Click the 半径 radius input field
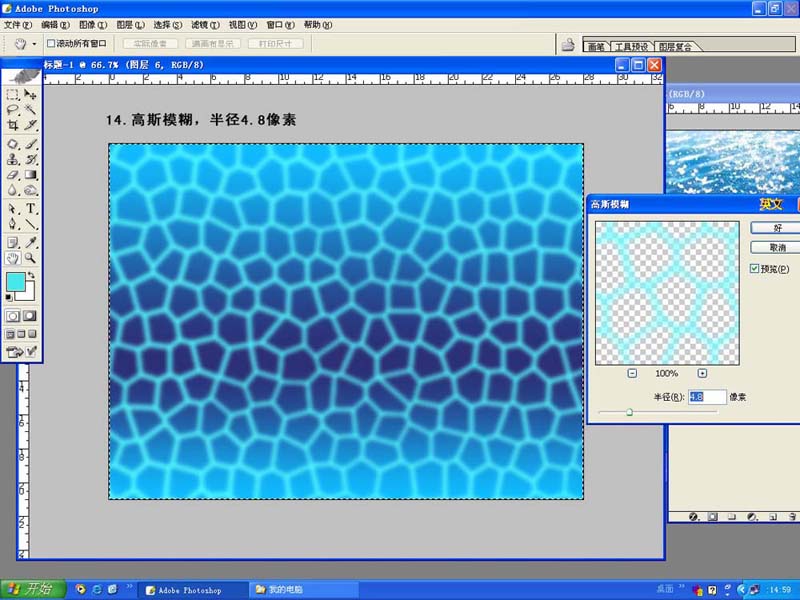The width and height of the screenshot is (800, 600). pos(707,396)
